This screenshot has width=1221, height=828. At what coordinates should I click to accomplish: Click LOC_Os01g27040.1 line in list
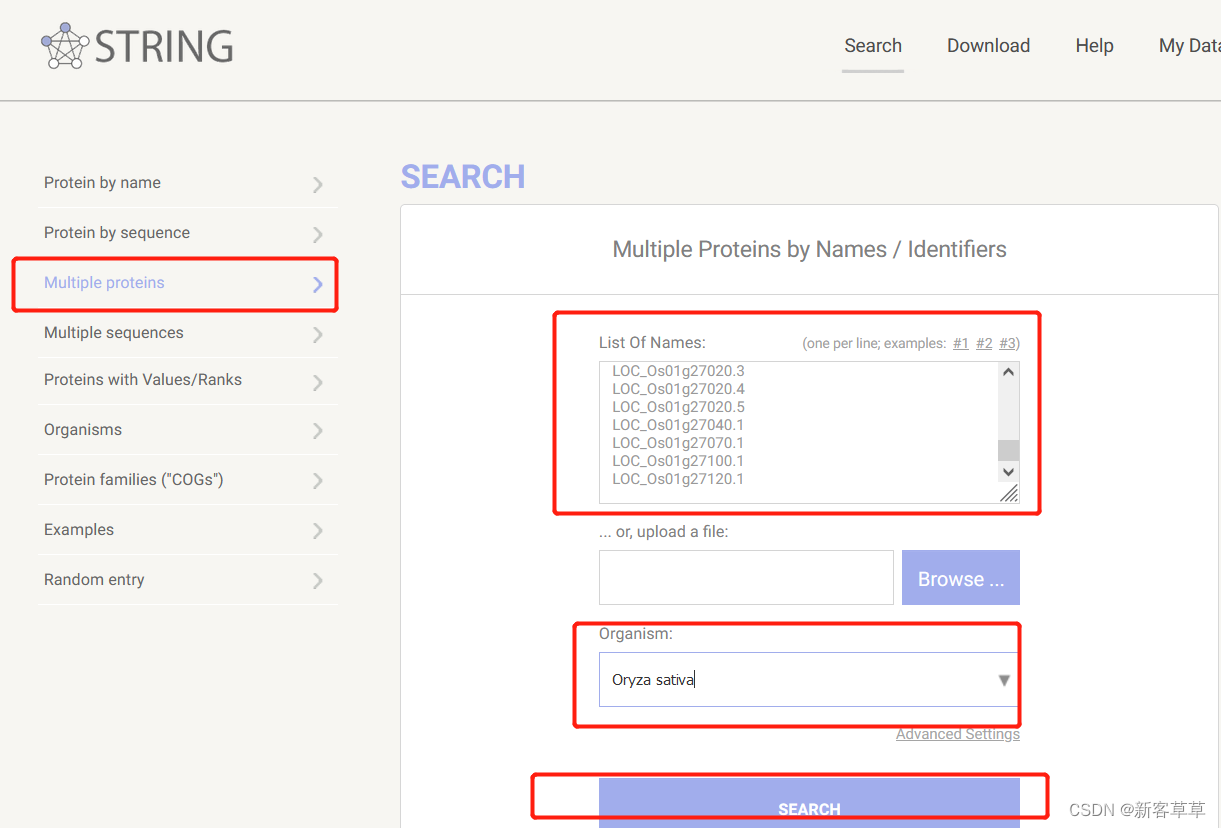coord(678,425)
